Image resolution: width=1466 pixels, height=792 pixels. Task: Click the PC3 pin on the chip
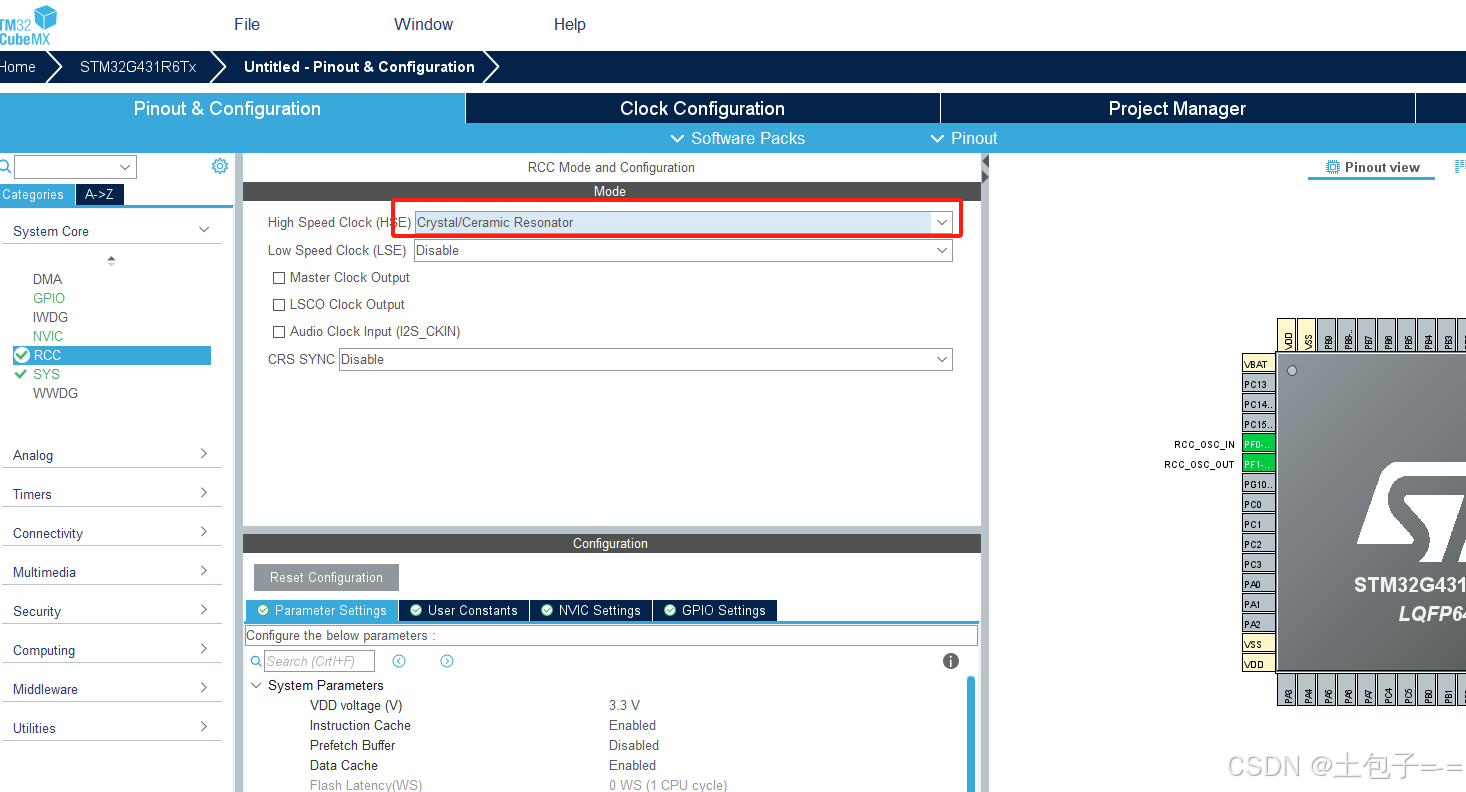[x=1258, y=564]
